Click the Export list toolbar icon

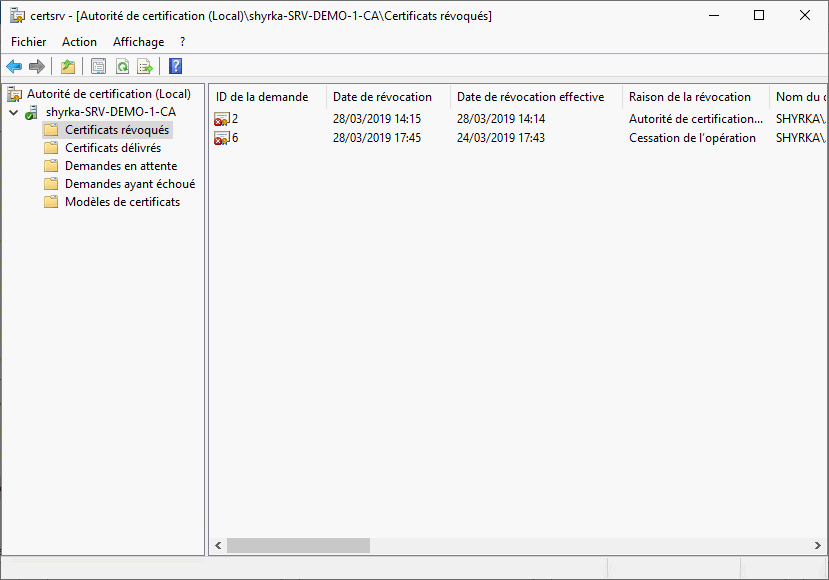pyautogui.click(x=145, y=67)
